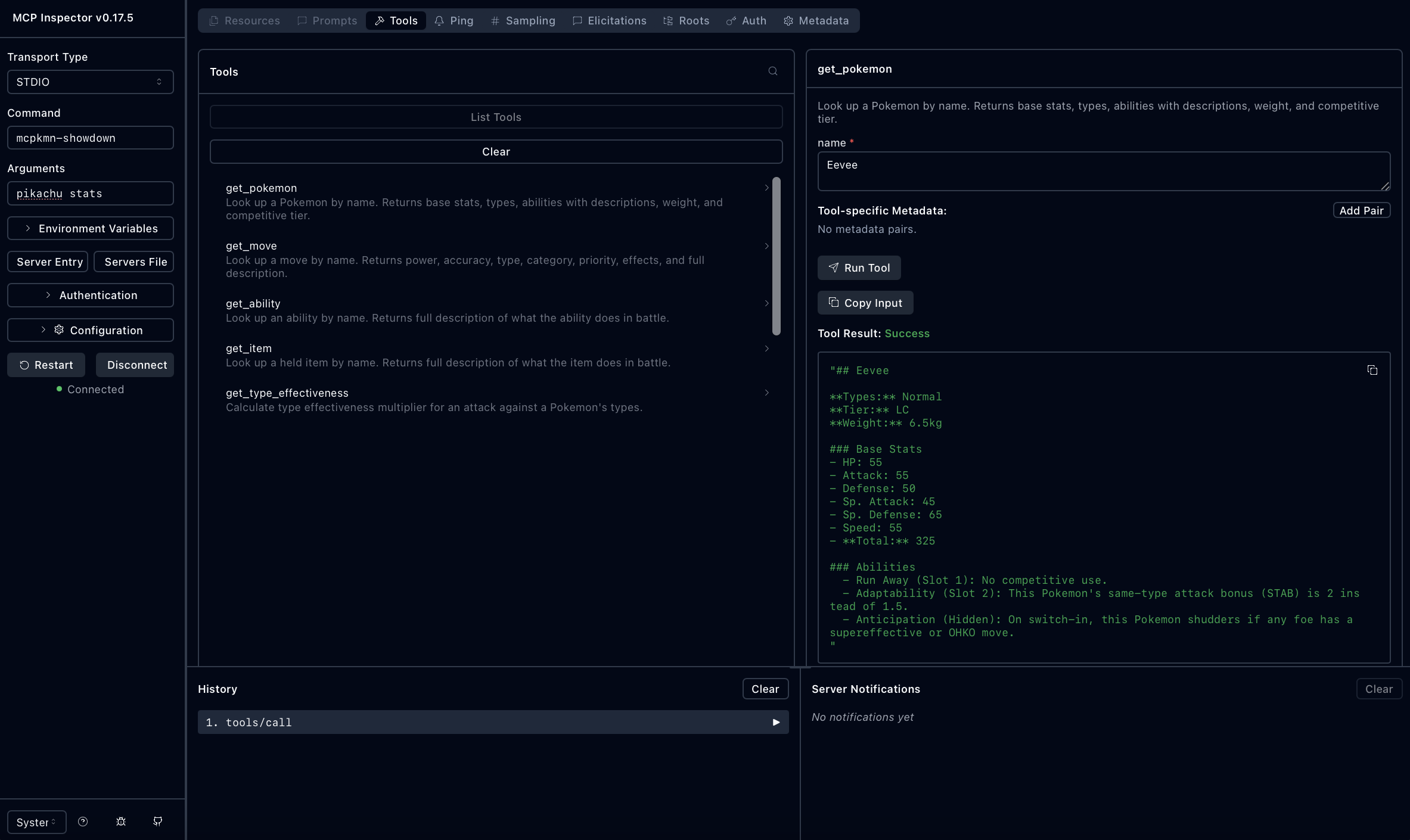Click the Restart button with reload icon

pos(46,365)
